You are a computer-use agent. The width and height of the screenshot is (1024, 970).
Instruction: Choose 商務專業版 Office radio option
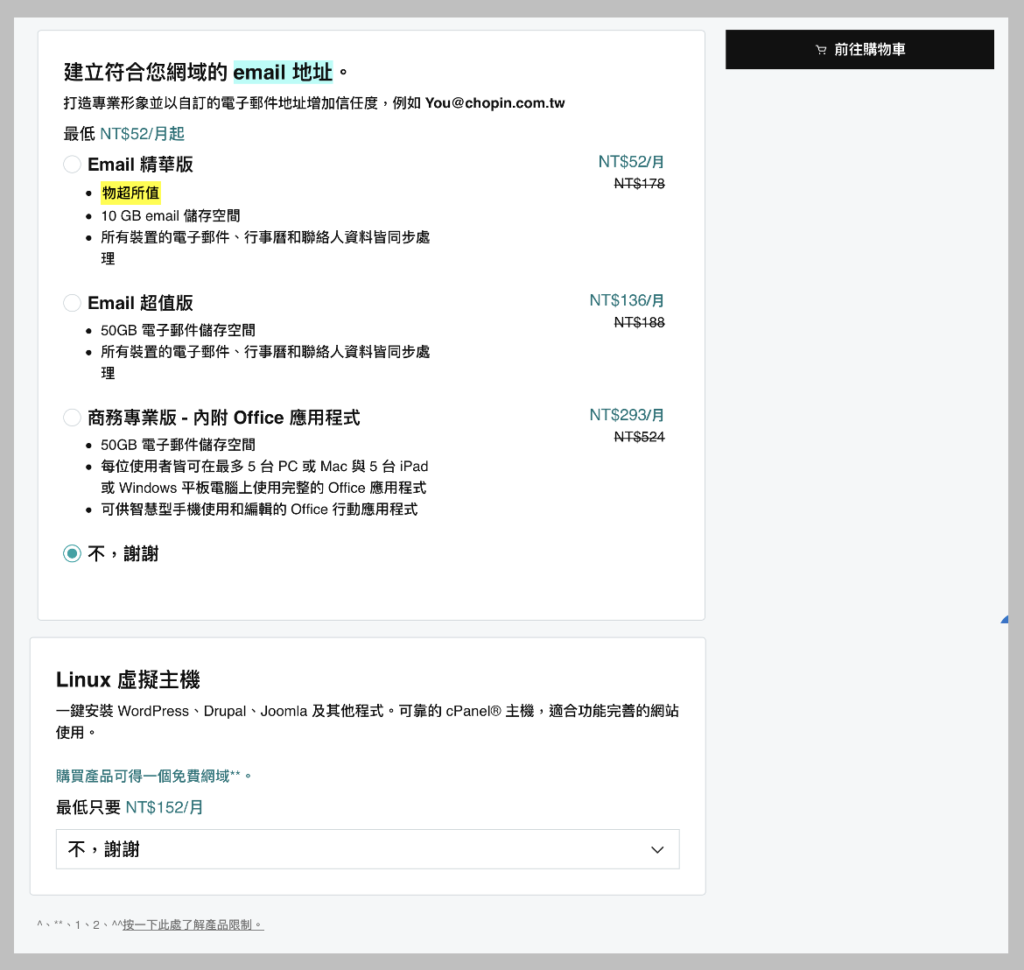coord(72,417)
